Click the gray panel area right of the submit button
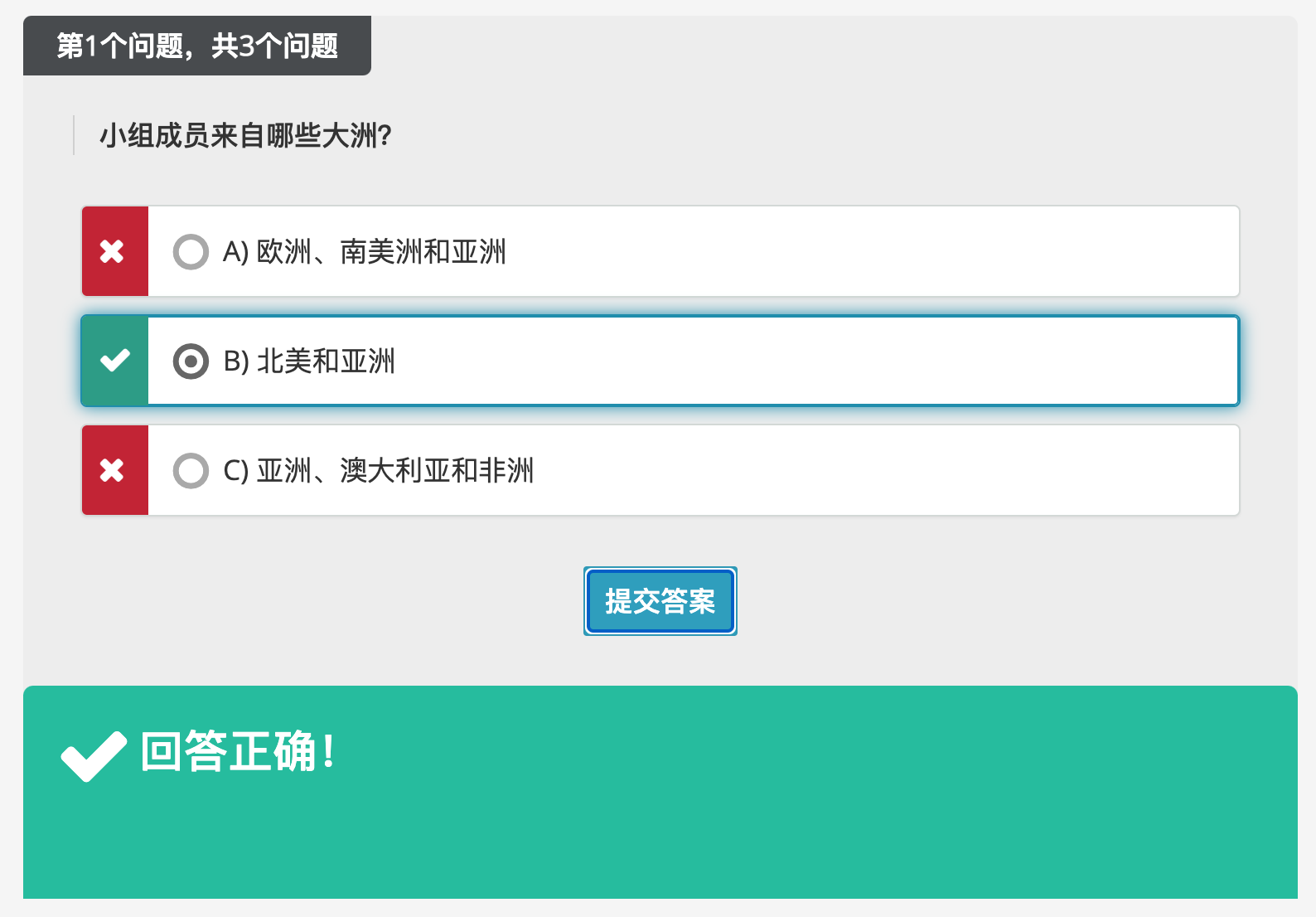 point(994,601)
